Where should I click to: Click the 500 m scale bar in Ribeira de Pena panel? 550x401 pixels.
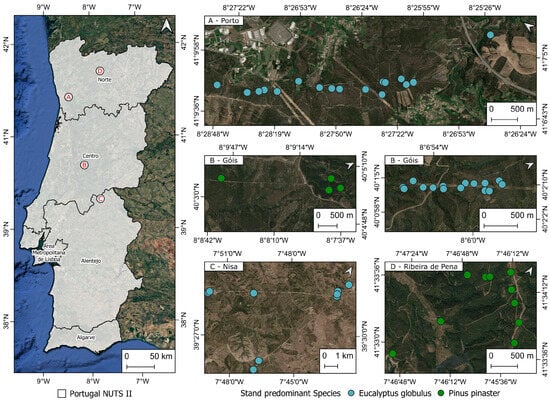[504, 366]
